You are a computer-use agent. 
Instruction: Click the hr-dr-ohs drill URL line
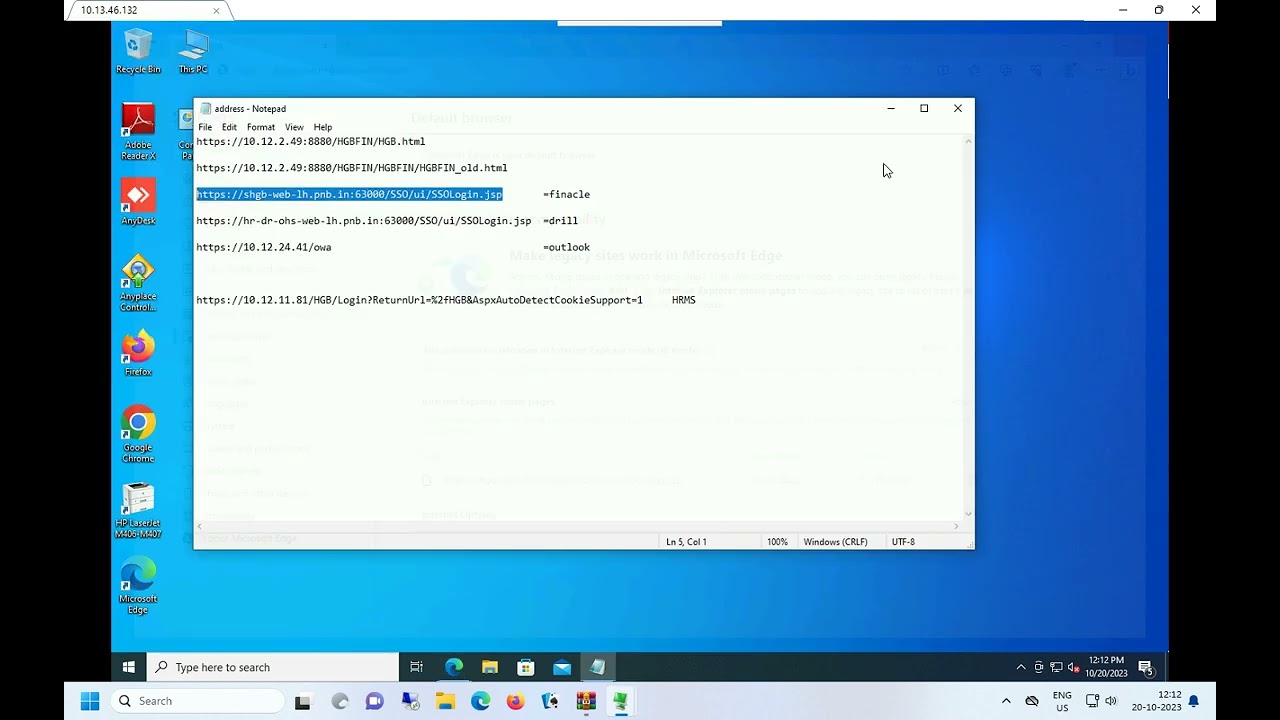coord(363,220)
